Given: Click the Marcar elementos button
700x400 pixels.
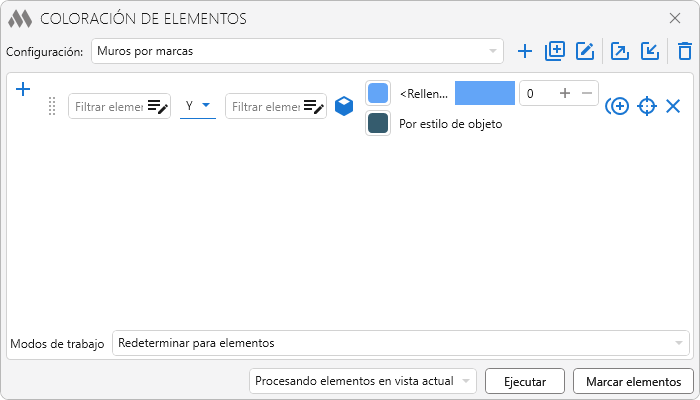Looking at the screenshot, I should point(633,381).
